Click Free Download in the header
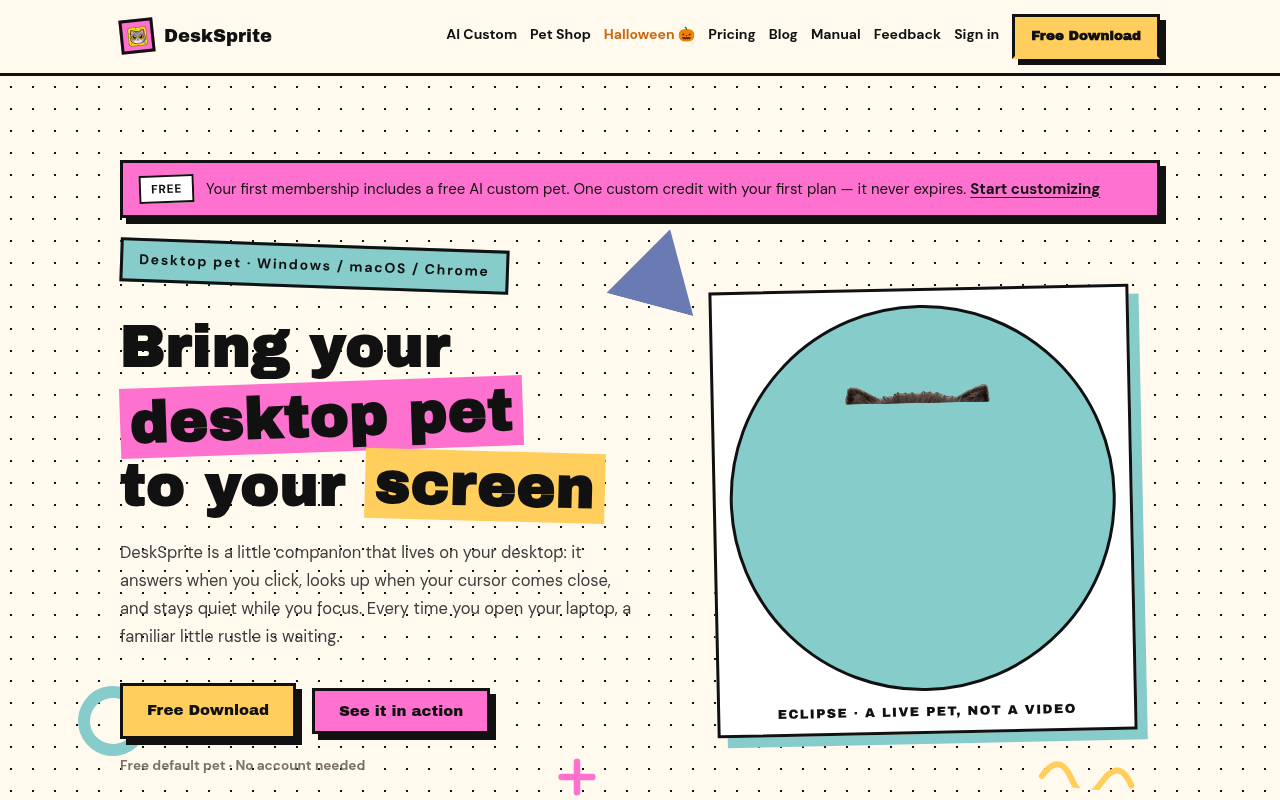The width and height of the screenshot is (1280, 800). pyautogui.click(x=1086, y=36)
